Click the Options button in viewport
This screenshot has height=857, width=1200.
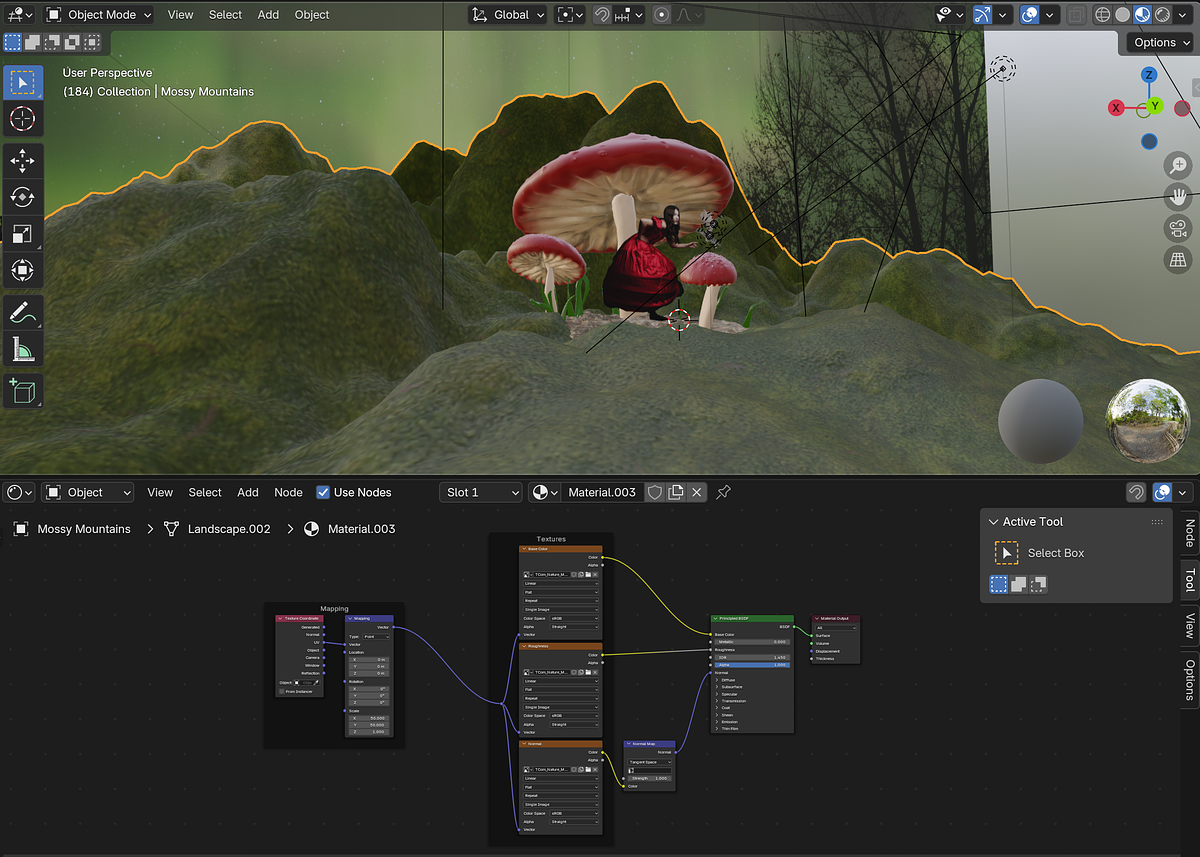pos(1161,42)
